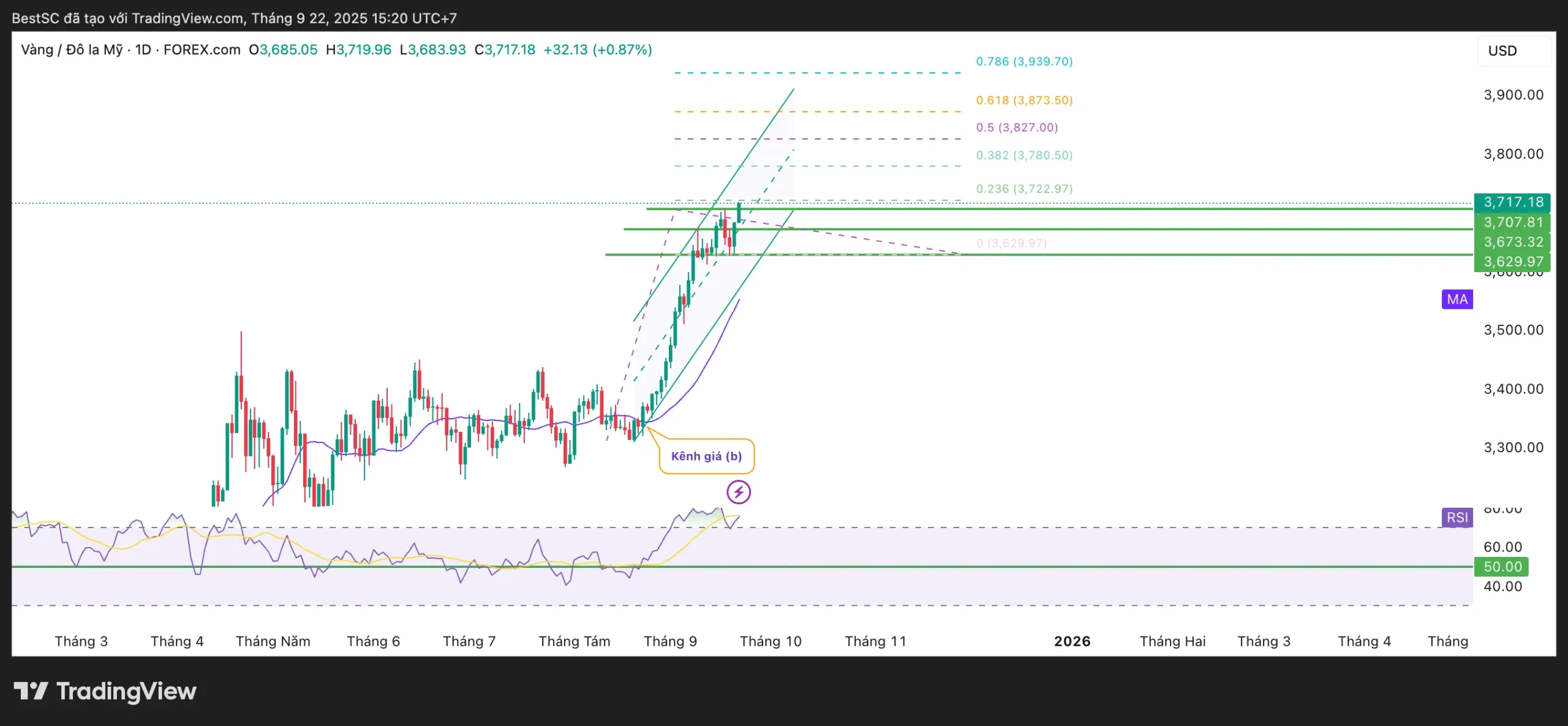The image size is (1568, 726).
Task: Select the green 3,629.97 price tag
Action: coord(1512,262)
